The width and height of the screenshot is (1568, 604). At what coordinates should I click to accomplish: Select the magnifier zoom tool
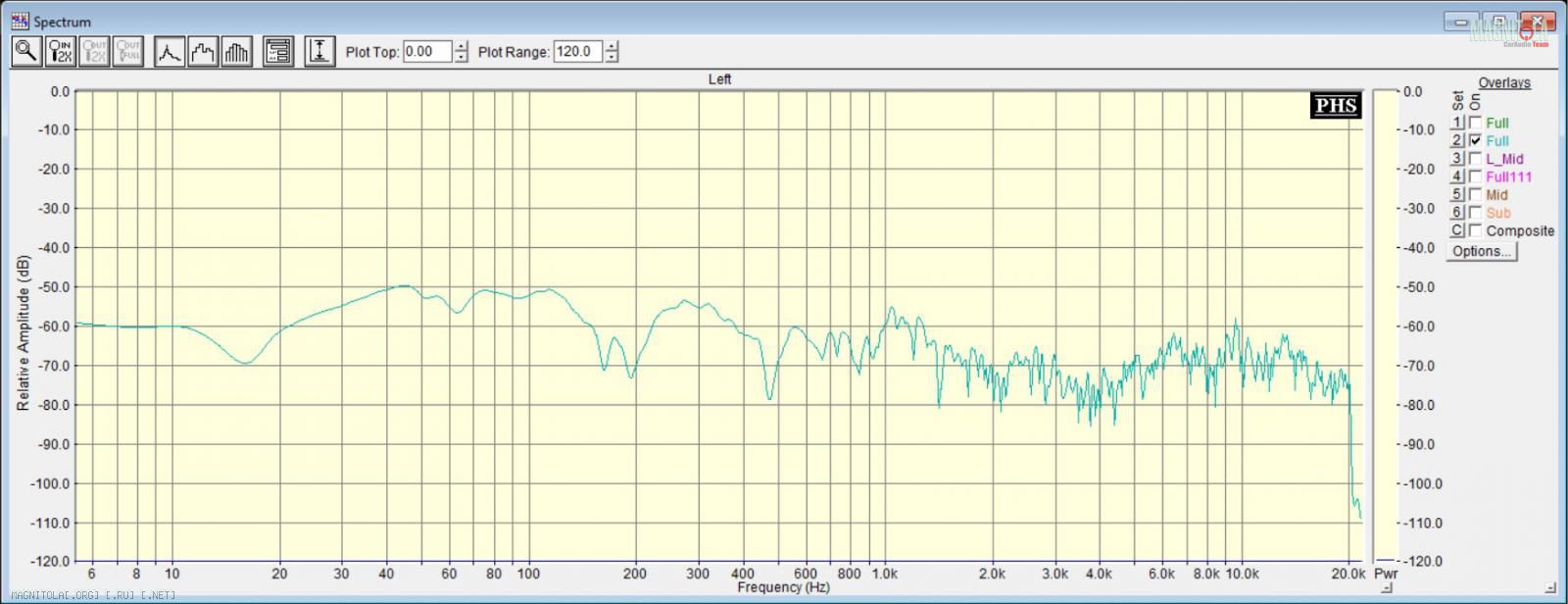(26, 51)
